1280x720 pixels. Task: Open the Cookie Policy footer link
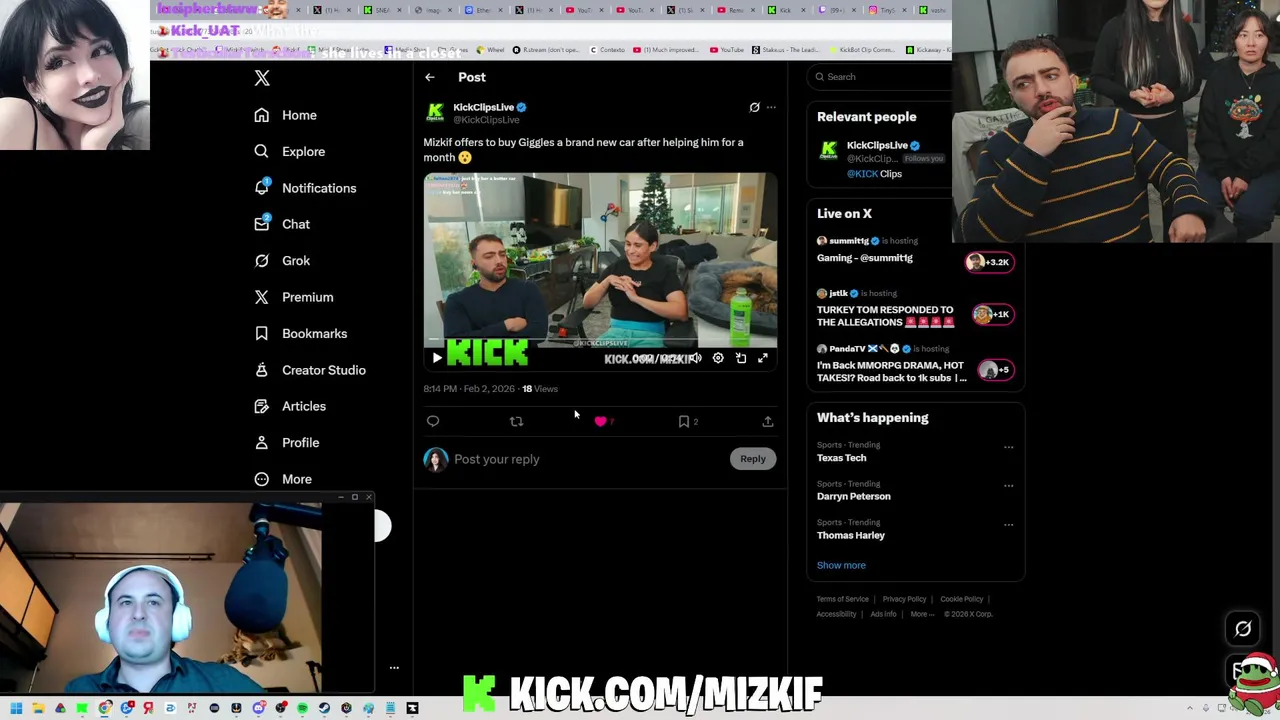pyautogui.click(x=961, y=599)
